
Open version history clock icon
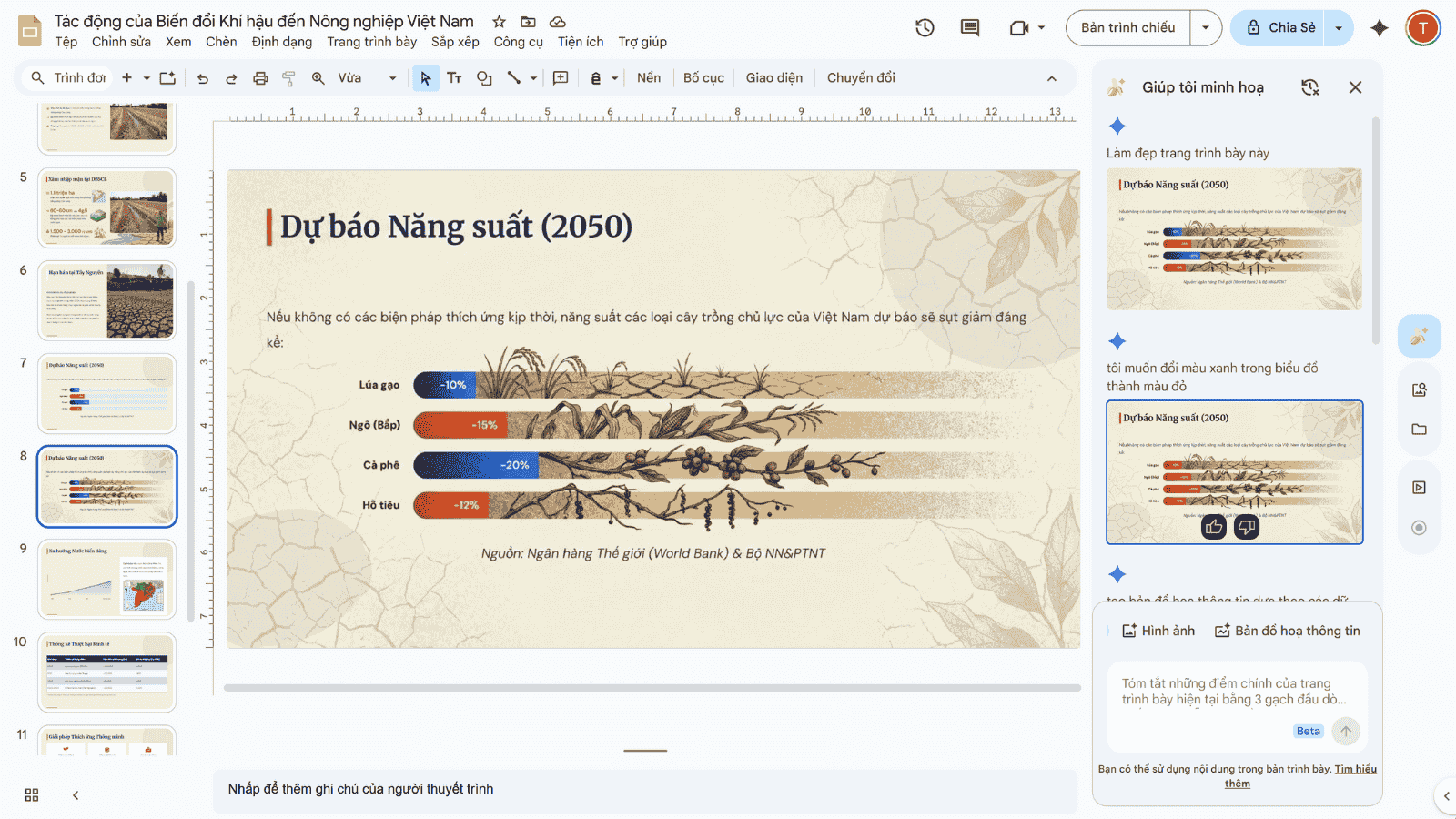coord(925,28)
